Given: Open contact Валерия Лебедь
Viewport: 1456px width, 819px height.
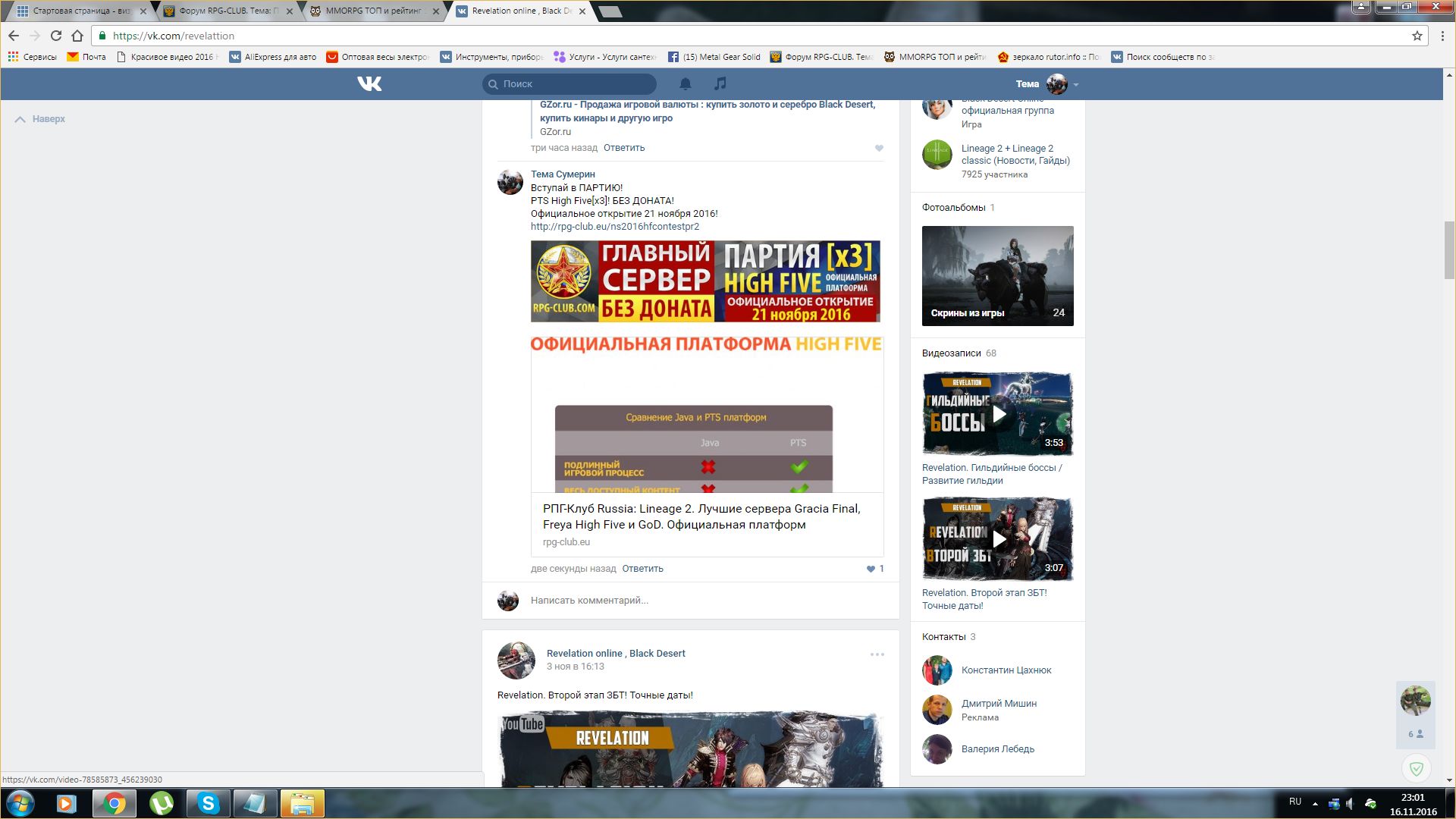Looking at the screenshot, I should coord(998,749).
